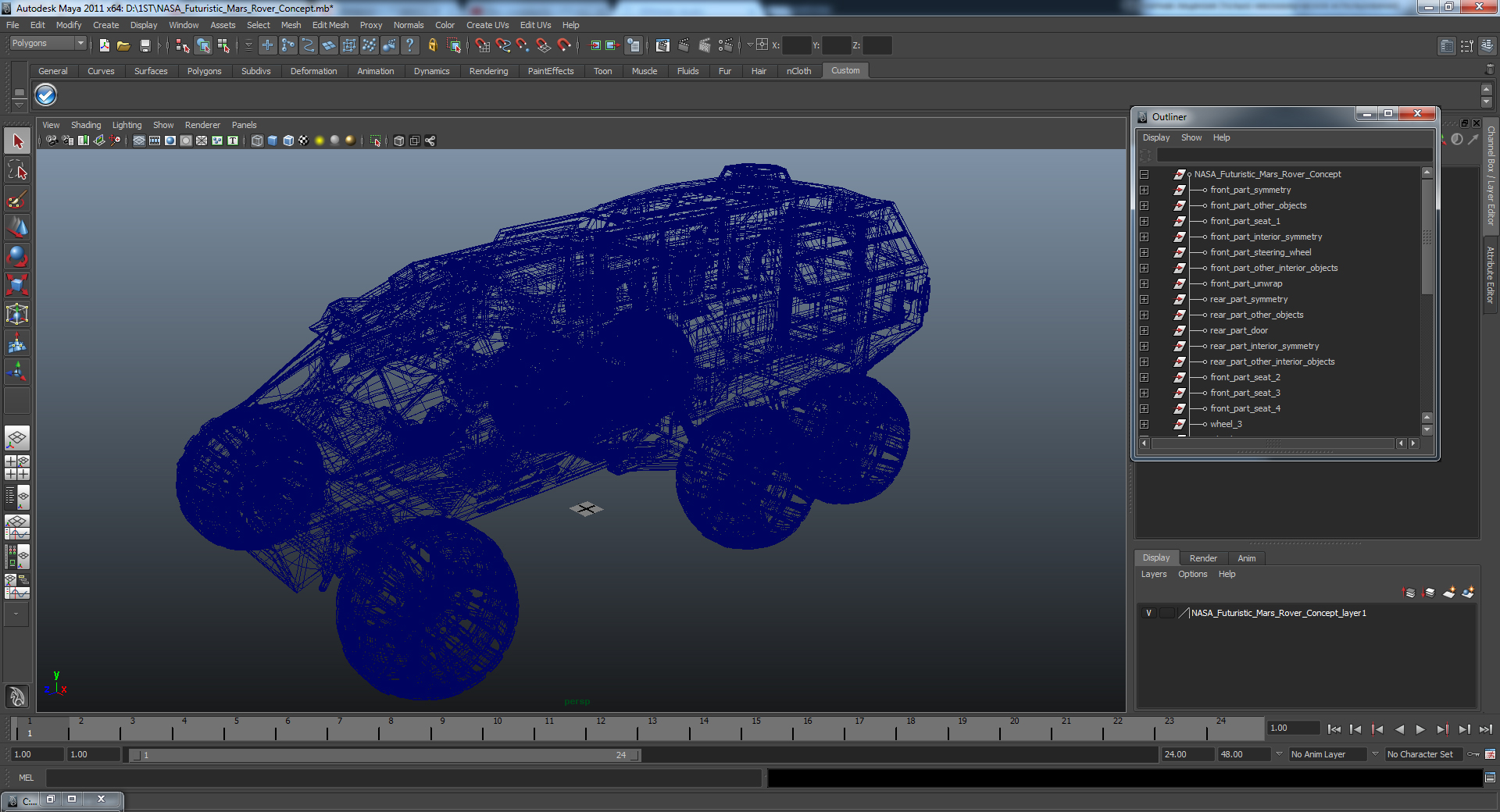
Task: Open Outliner Display menu
Action: point(1156,137)
